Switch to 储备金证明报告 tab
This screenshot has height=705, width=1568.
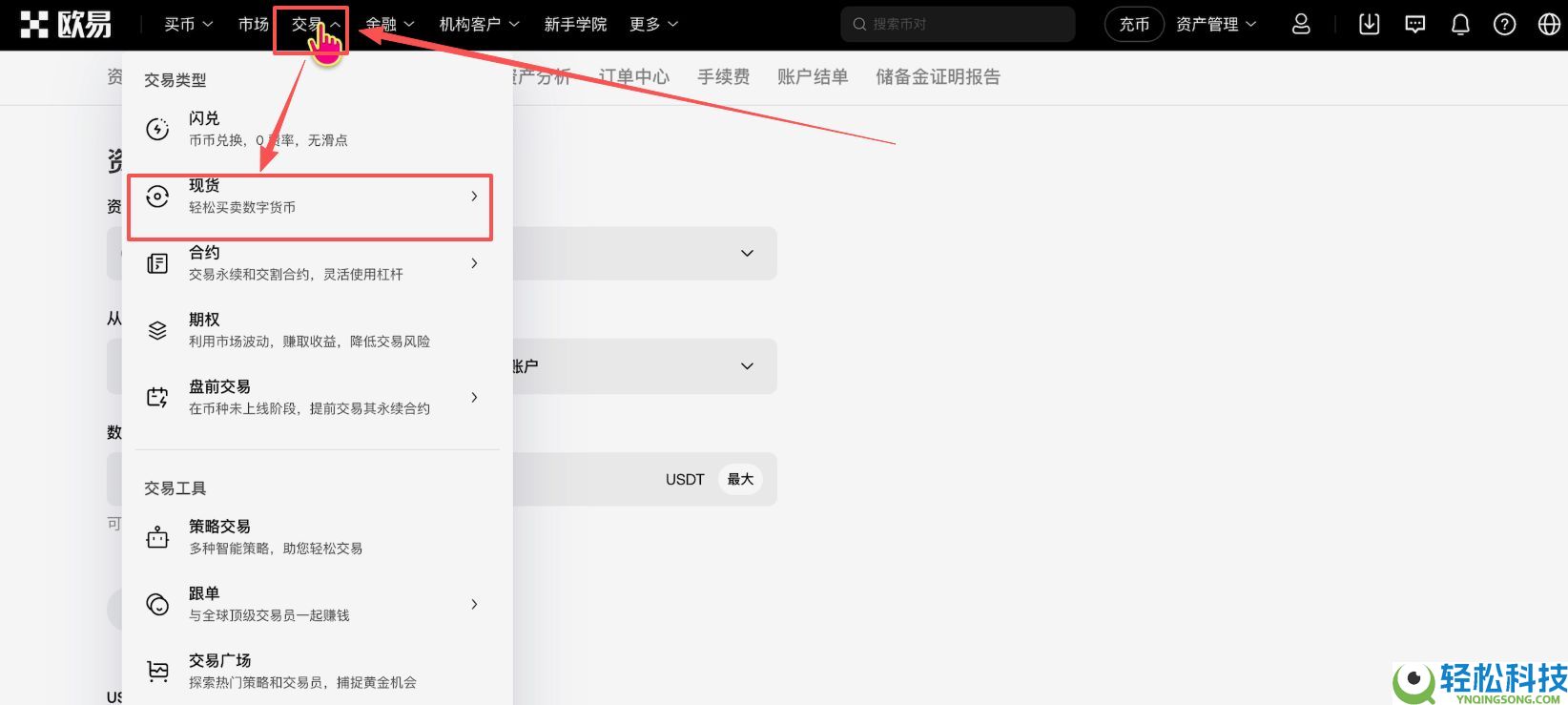pos(939,77)
